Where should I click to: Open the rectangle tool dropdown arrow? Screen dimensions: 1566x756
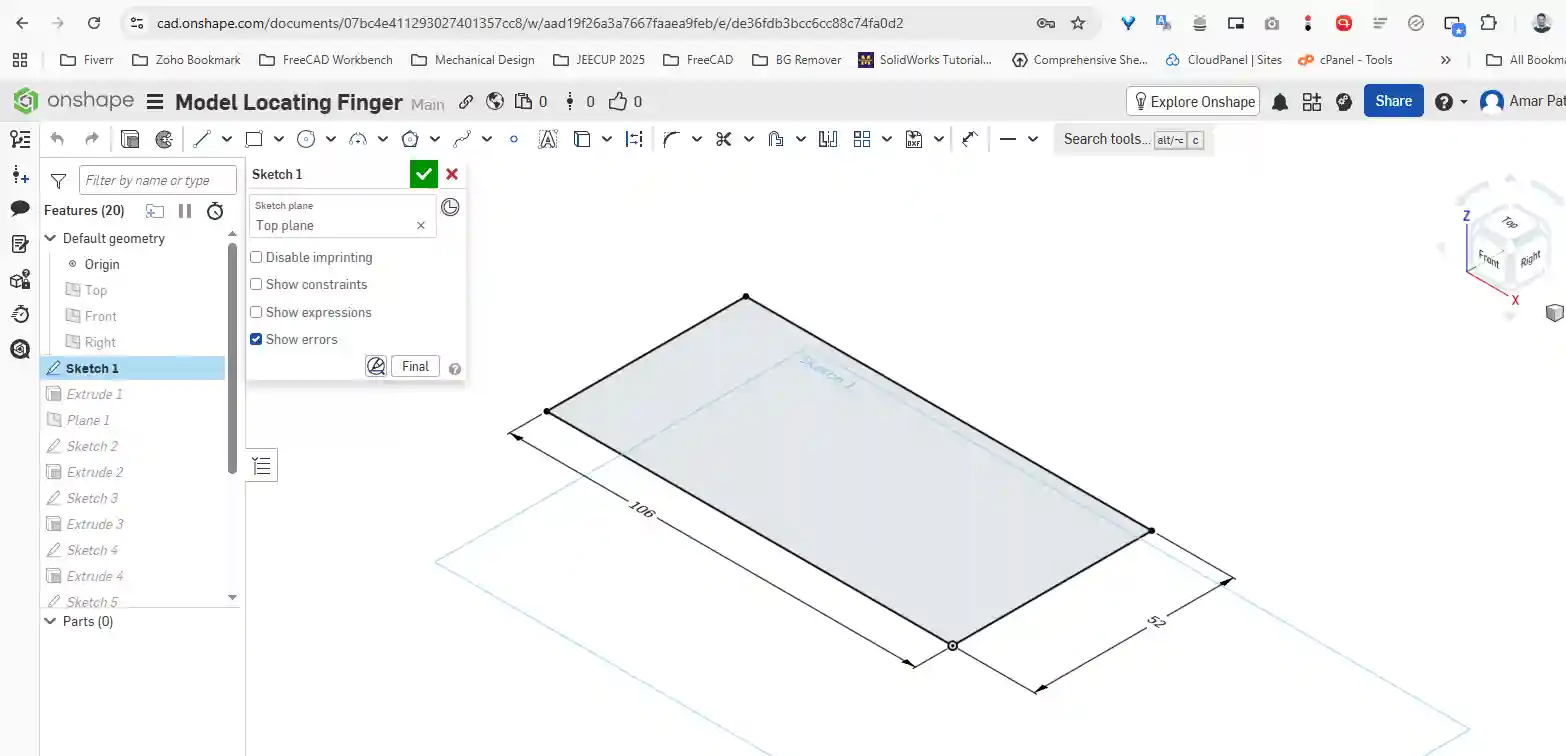pyautogui.click(x=279, y=139)
